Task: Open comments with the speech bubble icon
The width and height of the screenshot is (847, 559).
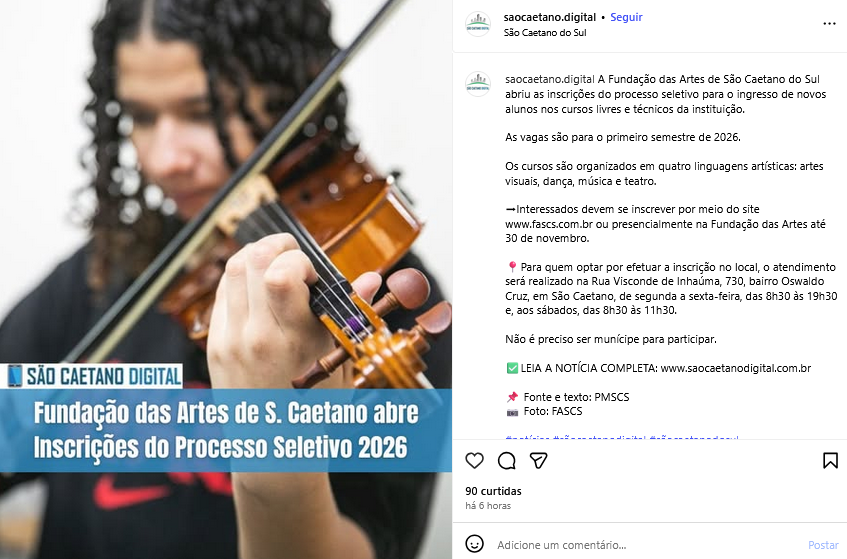Action: click(507, 461)
